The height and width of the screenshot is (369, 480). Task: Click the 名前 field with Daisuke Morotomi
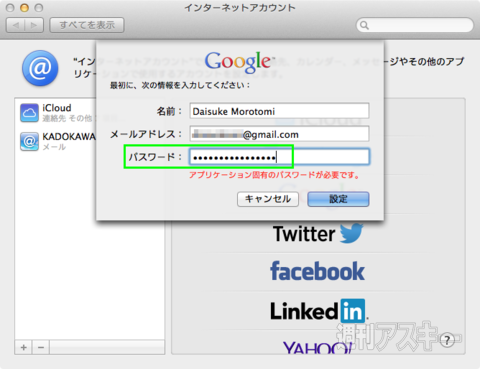(x=279, y=111)
